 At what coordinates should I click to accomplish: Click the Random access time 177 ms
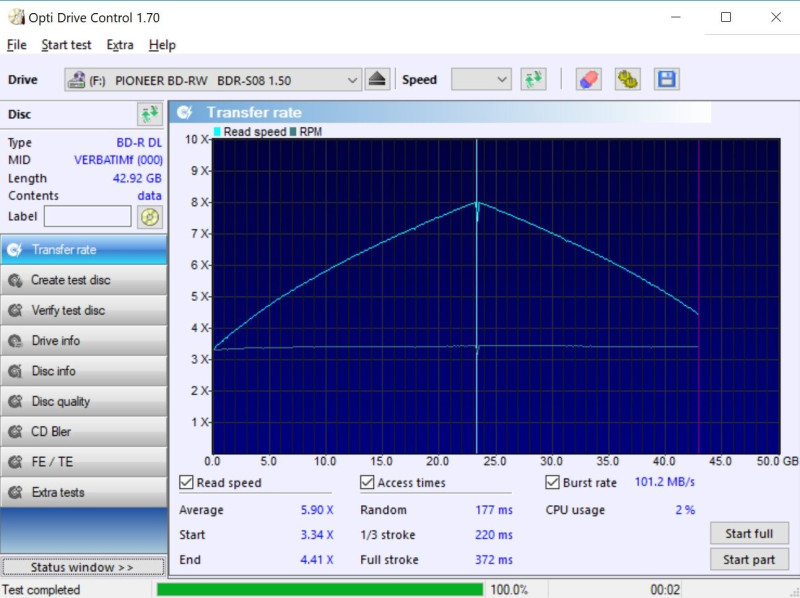(494, 510)
